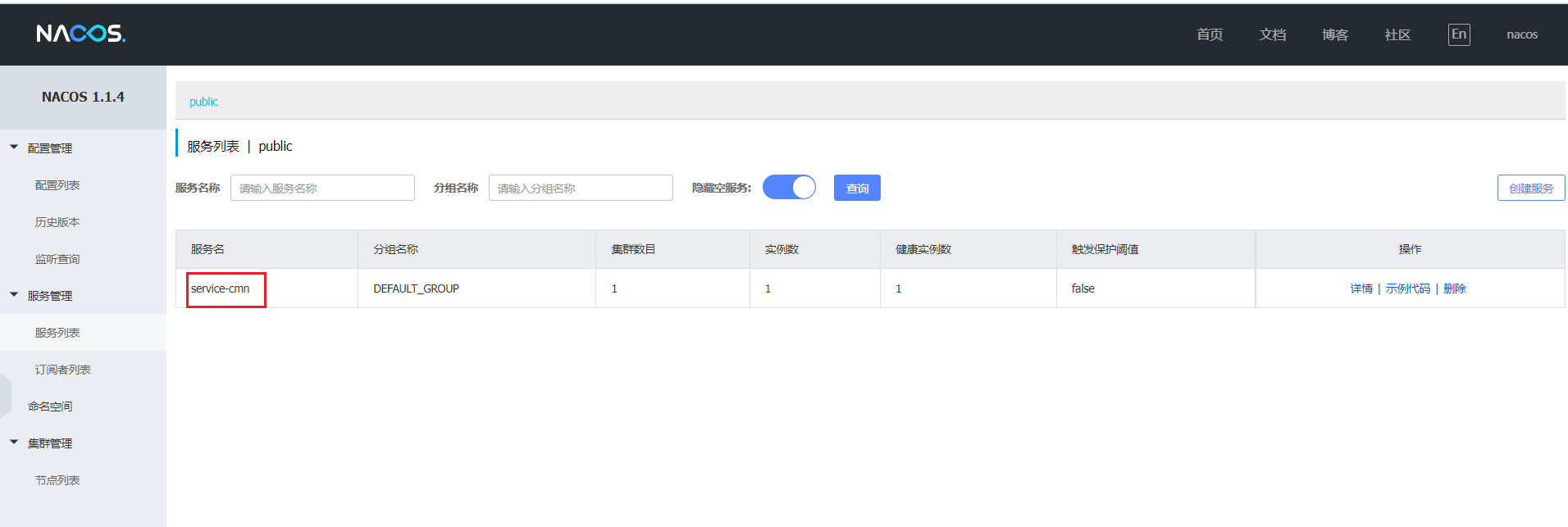Image resolution: width=1568 pixels, height=527 pixels.
Task: Select the public namespace tab
Action: click(203, 102)
